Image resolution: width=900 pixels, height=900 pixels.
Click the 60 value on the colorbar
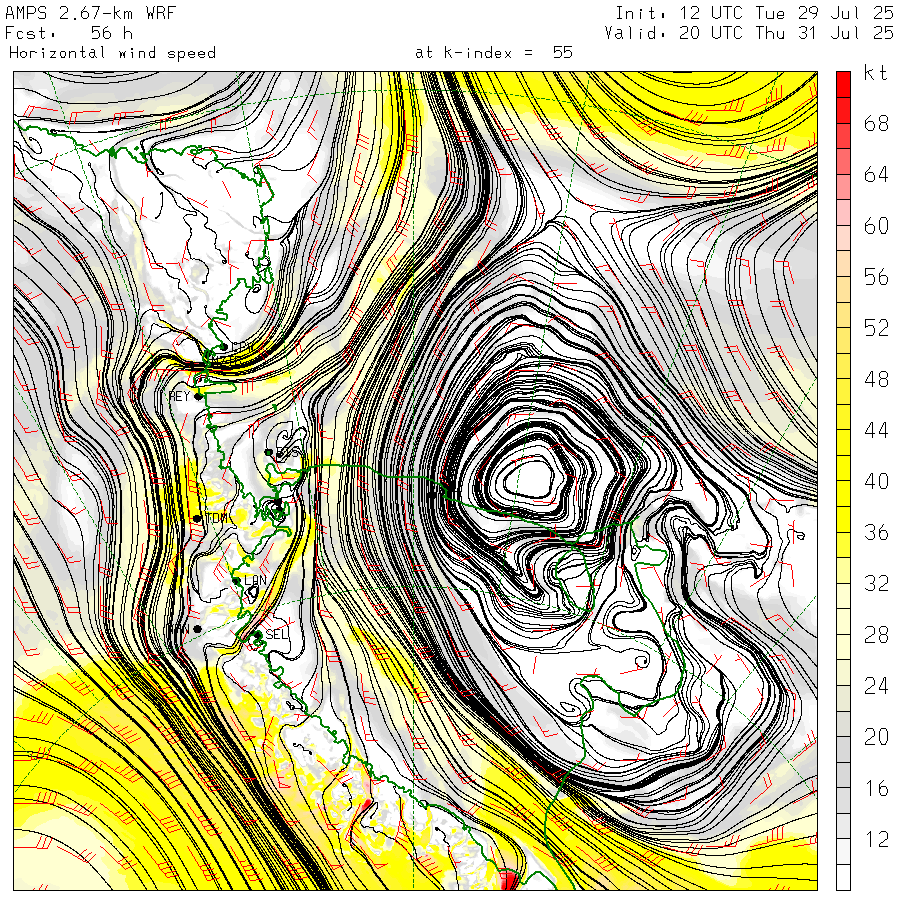point(876,226)
